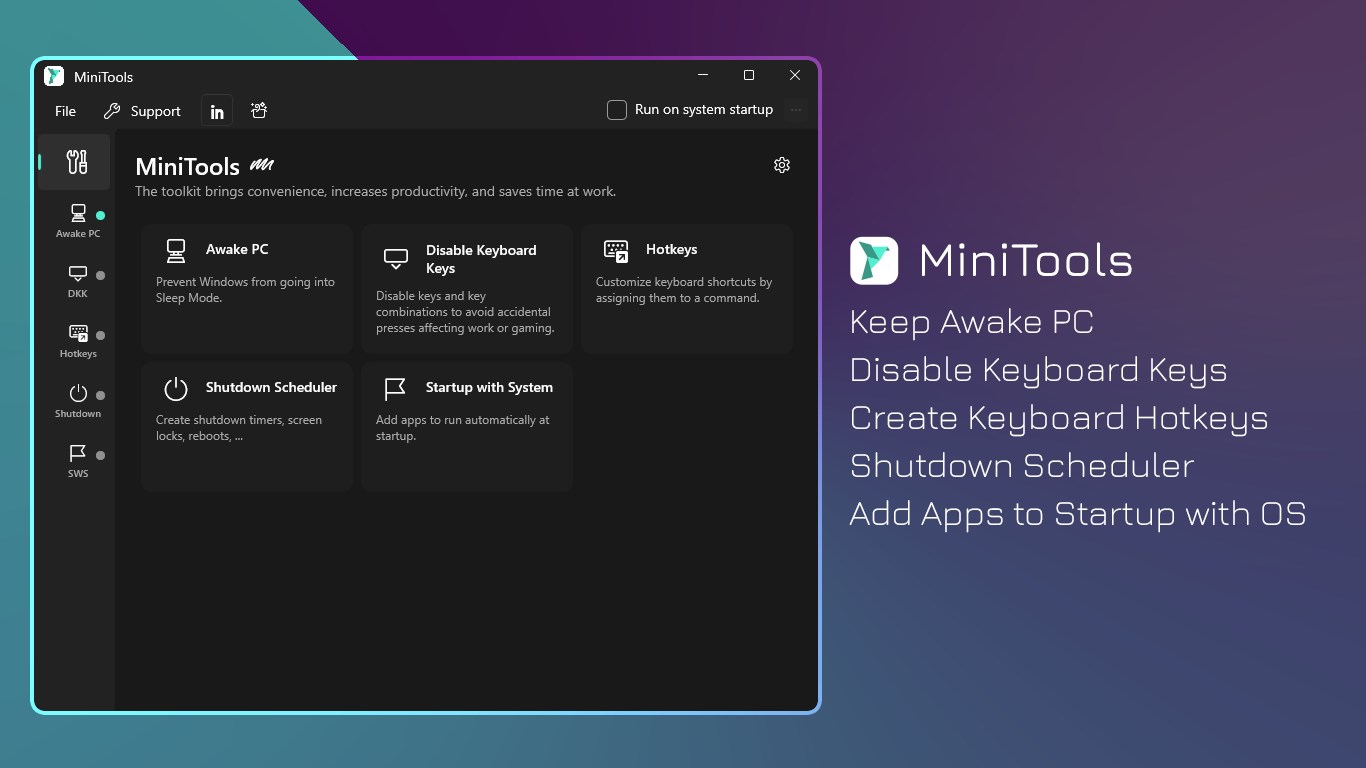Open DKK from the sidebar

pyautogui.click(x=78, y=281)
